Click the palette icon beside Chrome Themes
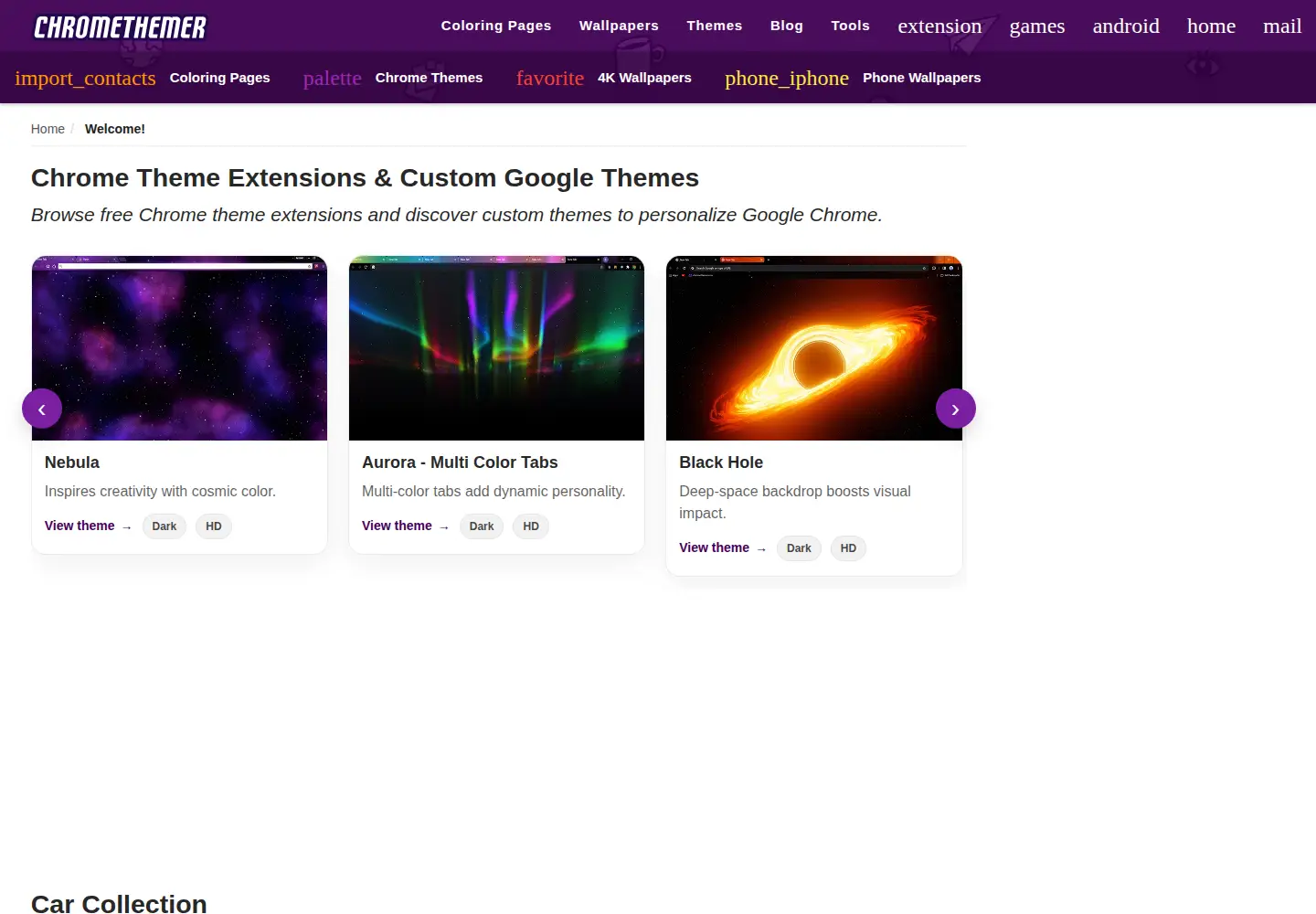1316x914 pixels. pyautogui.click(x=333, y=78)
